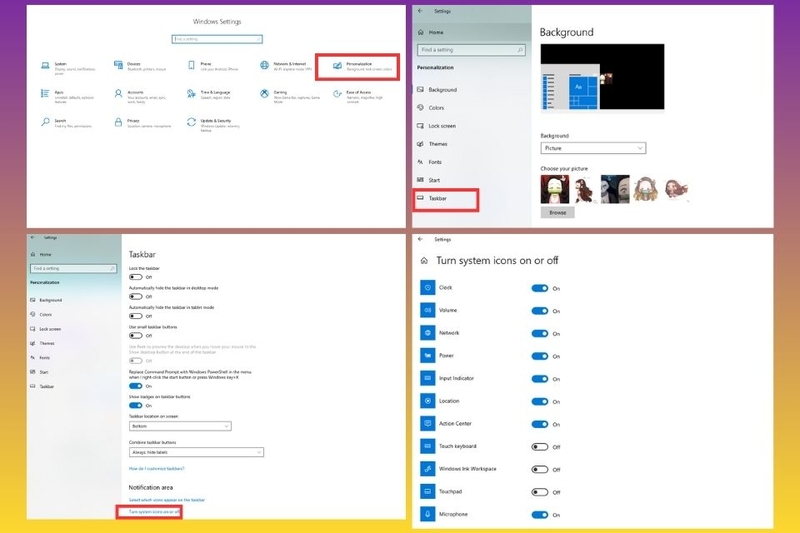Screen dimensions: 800x533
Task: Open Search magnifier category icon
Action: 45,122
